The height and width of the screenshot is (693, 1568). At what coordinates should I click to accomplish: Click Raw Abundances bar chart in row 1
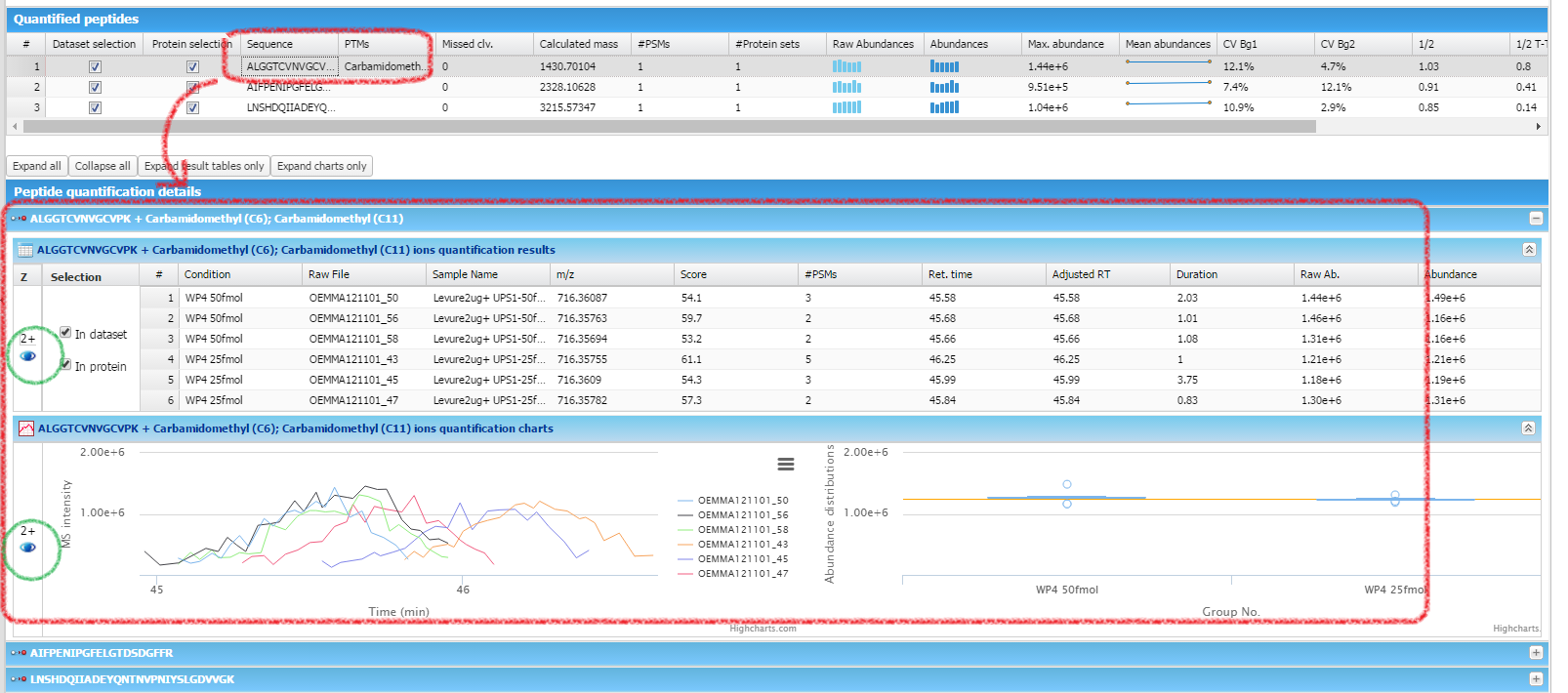[x=846, y=67]
